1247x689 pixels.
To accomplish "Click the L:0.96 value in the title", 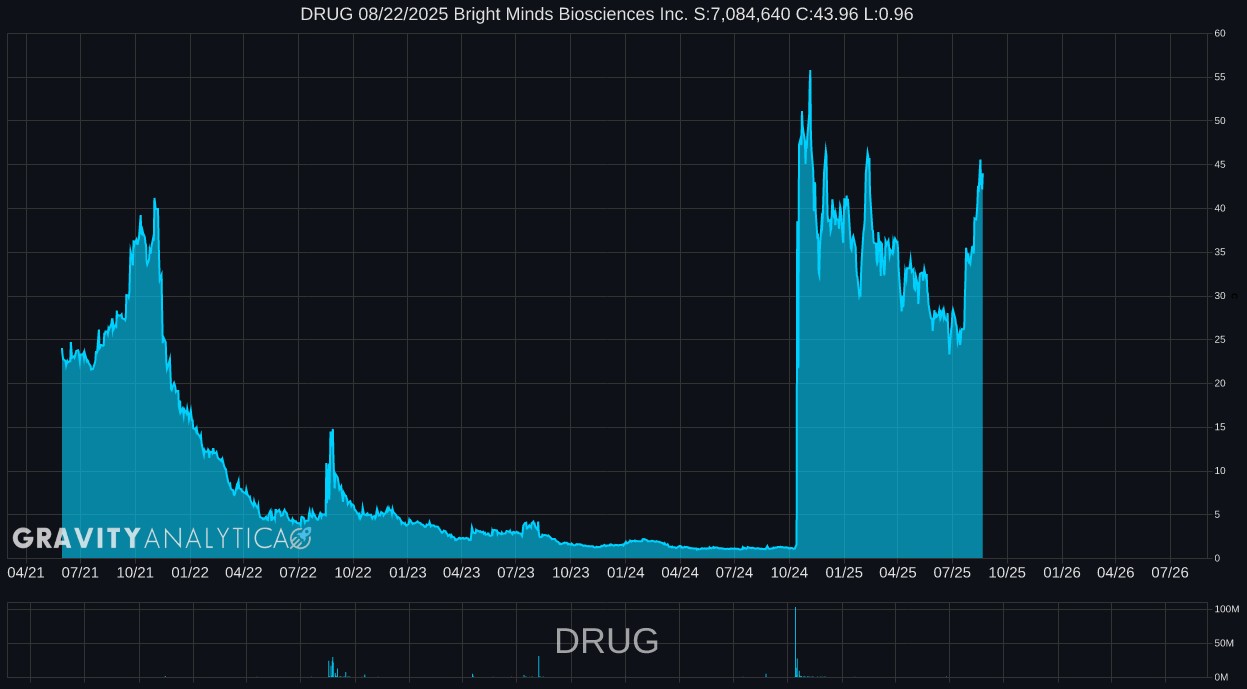I will 890,14.
